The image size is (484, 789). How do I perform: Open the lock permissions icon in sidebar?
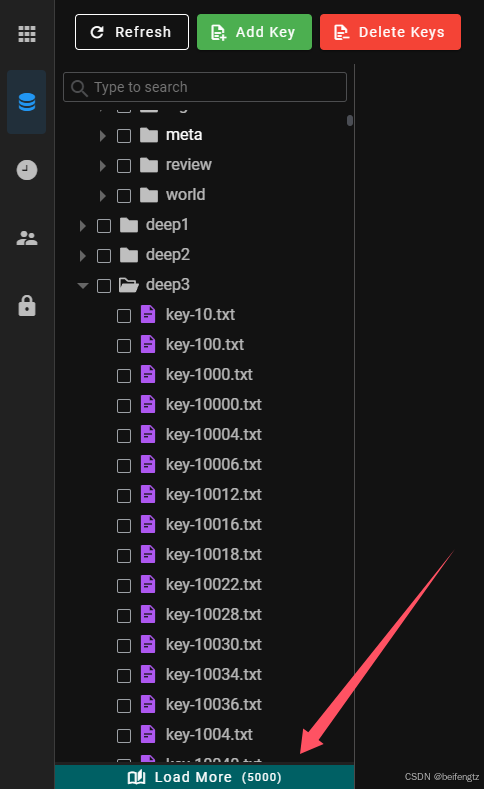pos(27,306)
